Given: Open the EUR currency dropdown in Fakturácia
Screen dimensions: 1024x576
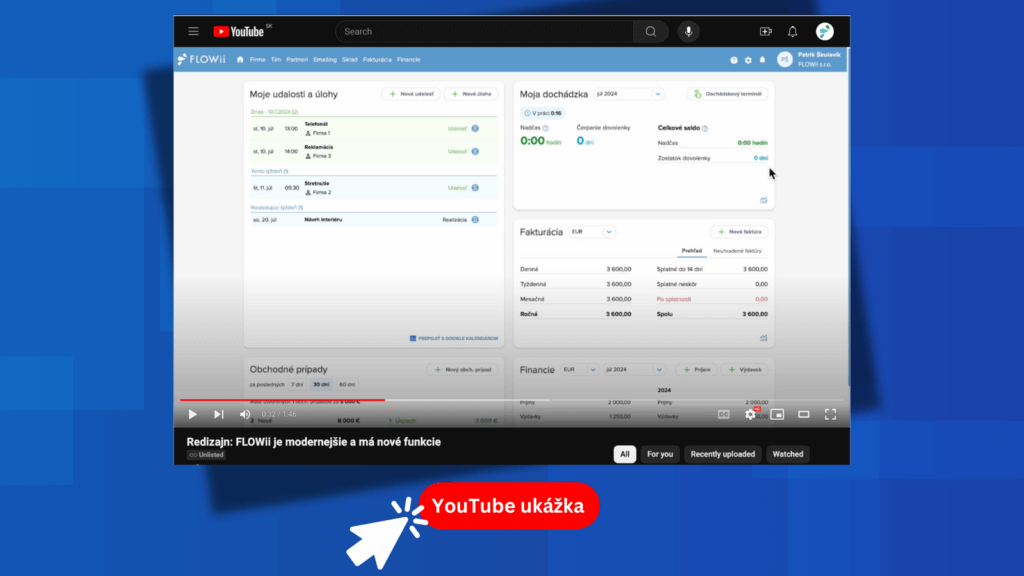Looking at the screenshot, I should (592, 232).
